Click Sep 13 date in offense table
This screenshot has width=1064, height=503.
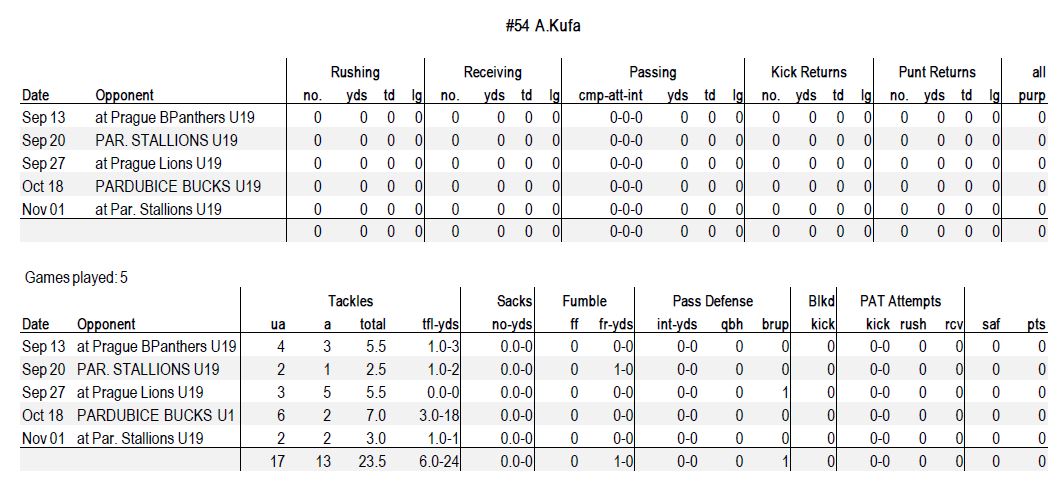(43, 117)
